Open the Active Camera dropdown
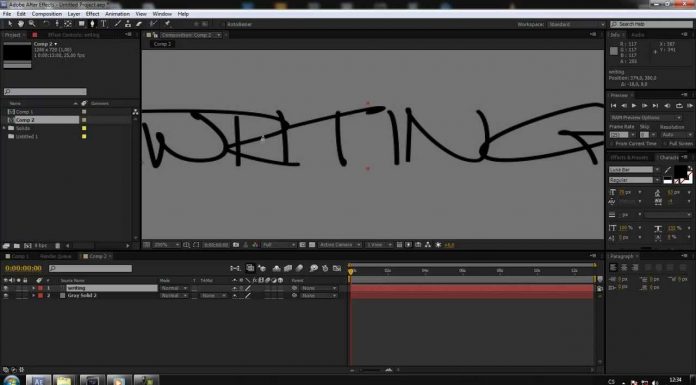The height and width of the screenshot is (385, 696). pyautogui.click(x=340, y=245)
